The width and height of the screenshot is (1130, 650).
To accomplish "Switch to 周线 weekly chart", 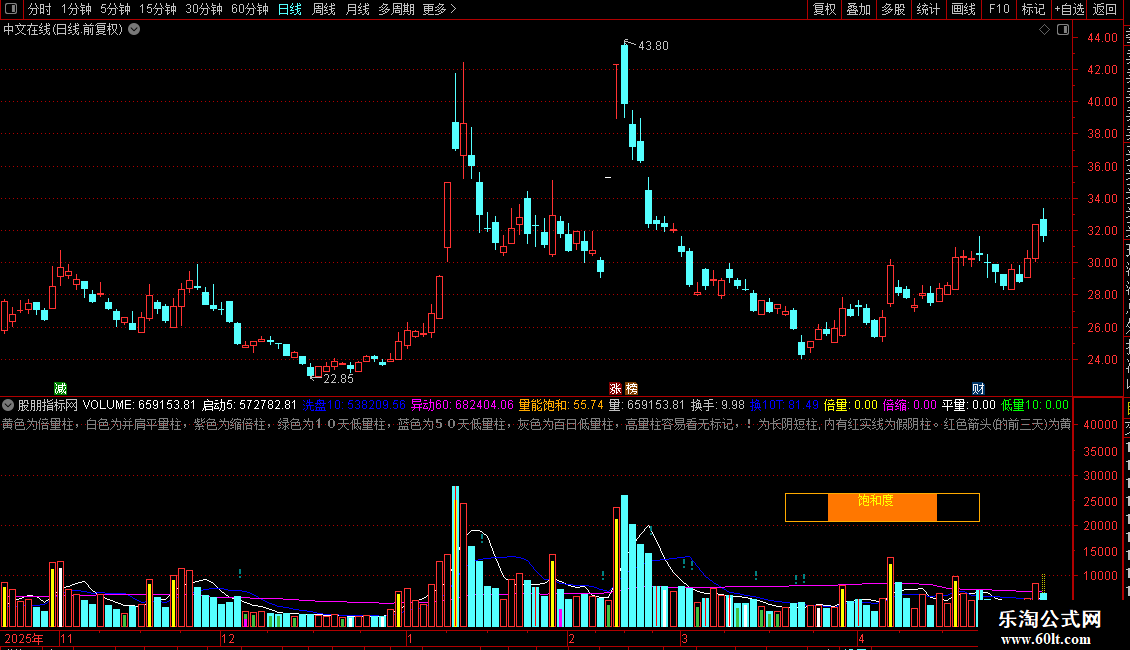I will [324, 9].
